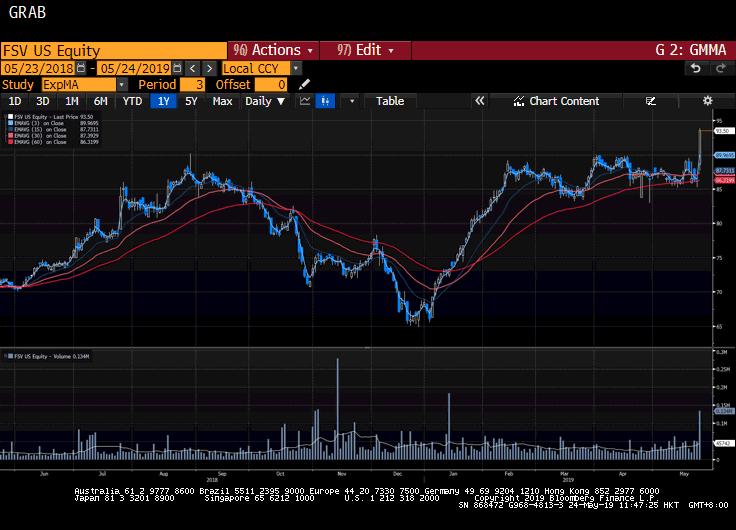
Task: Click the GRAB title text
Action: [27, 12]
